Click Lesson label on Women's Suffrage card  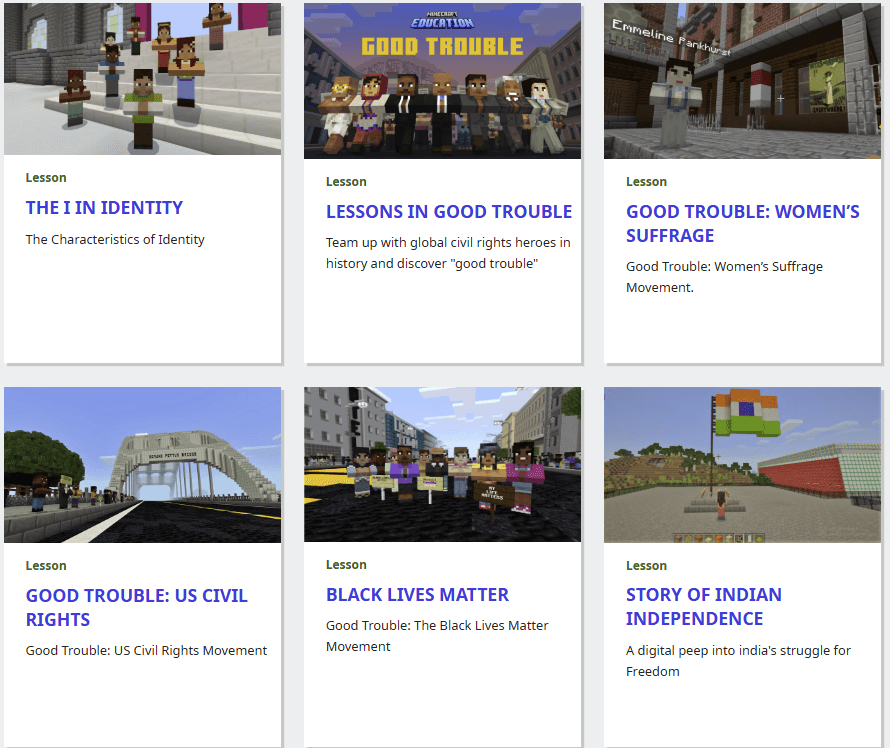[x=646, y=182]
